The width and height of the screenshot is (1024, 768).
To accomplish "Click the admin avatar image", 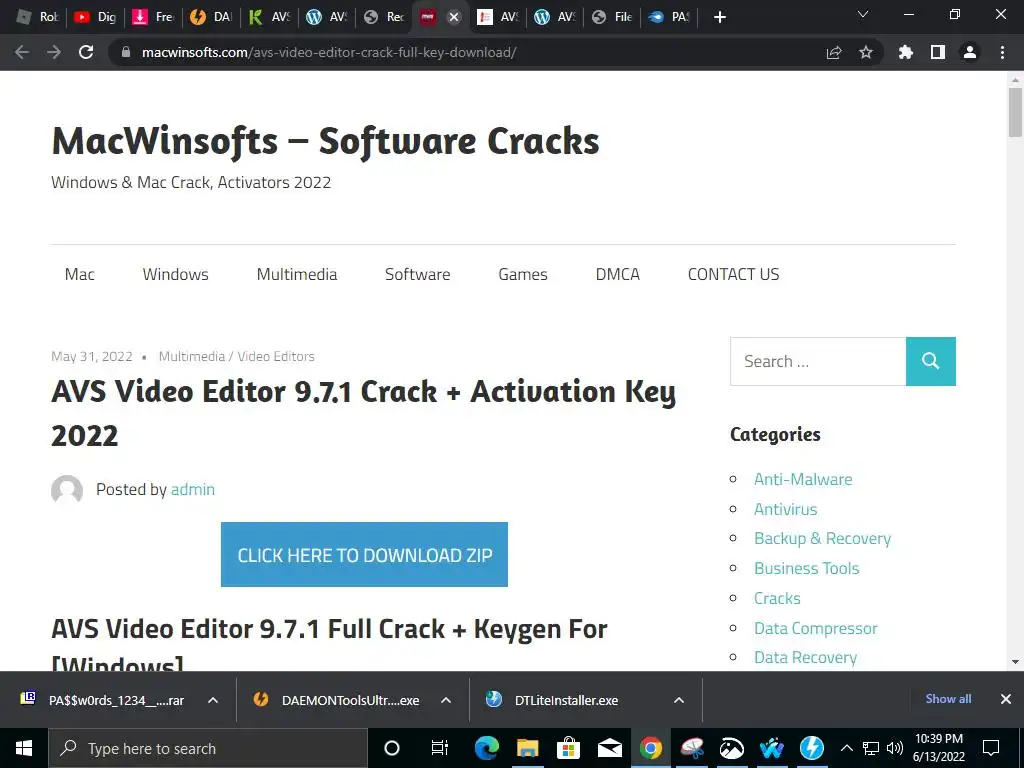I will tap(67, 490).
